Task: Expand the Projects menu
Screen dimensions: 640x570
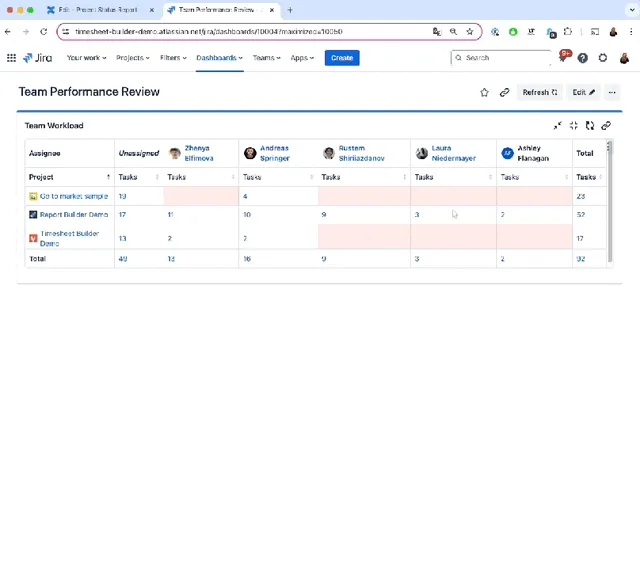Action: click(x=133, y=58)
